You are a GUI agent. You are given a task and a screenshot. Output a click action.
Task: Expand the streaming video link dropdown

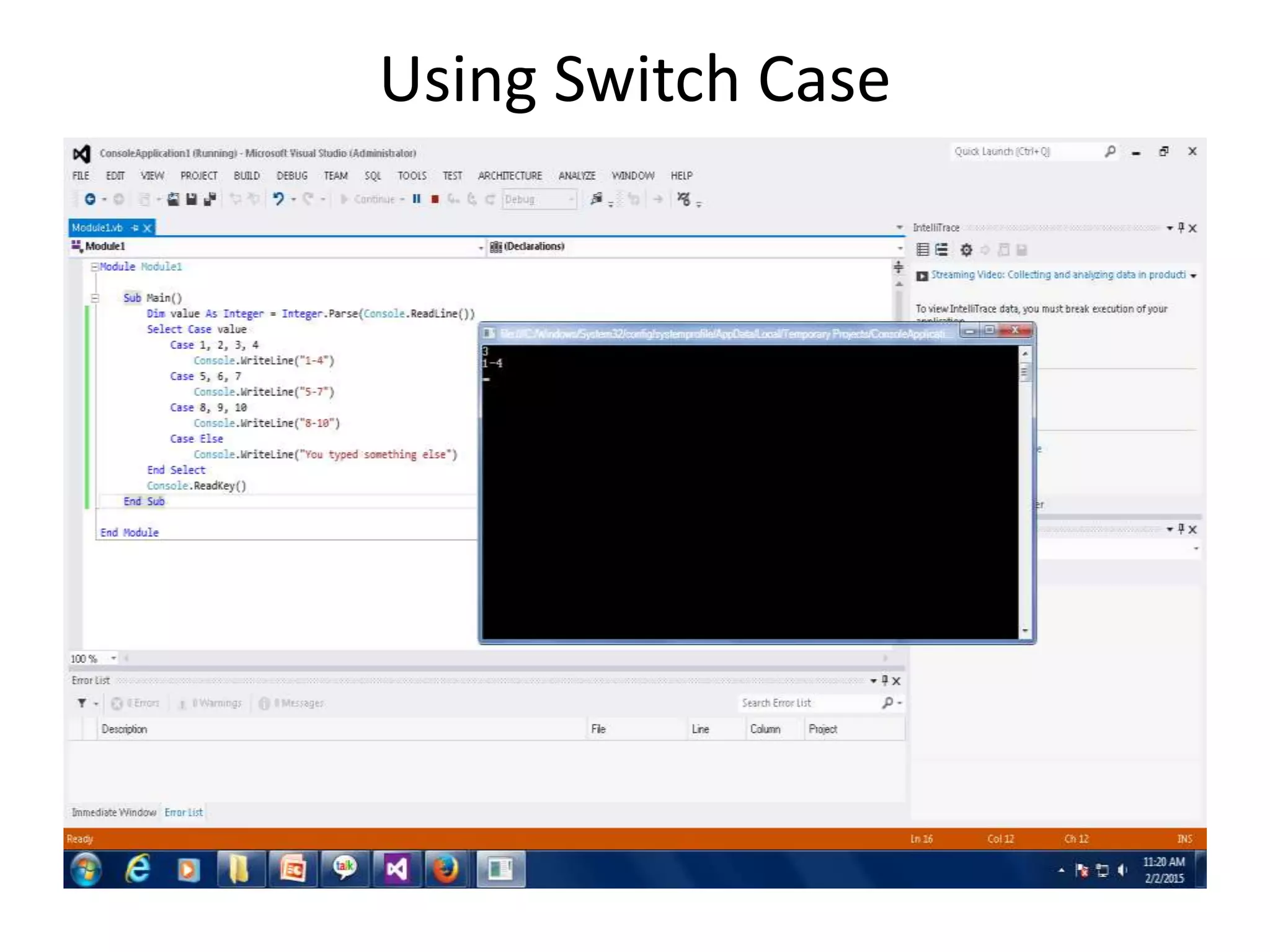[1193, 276]
